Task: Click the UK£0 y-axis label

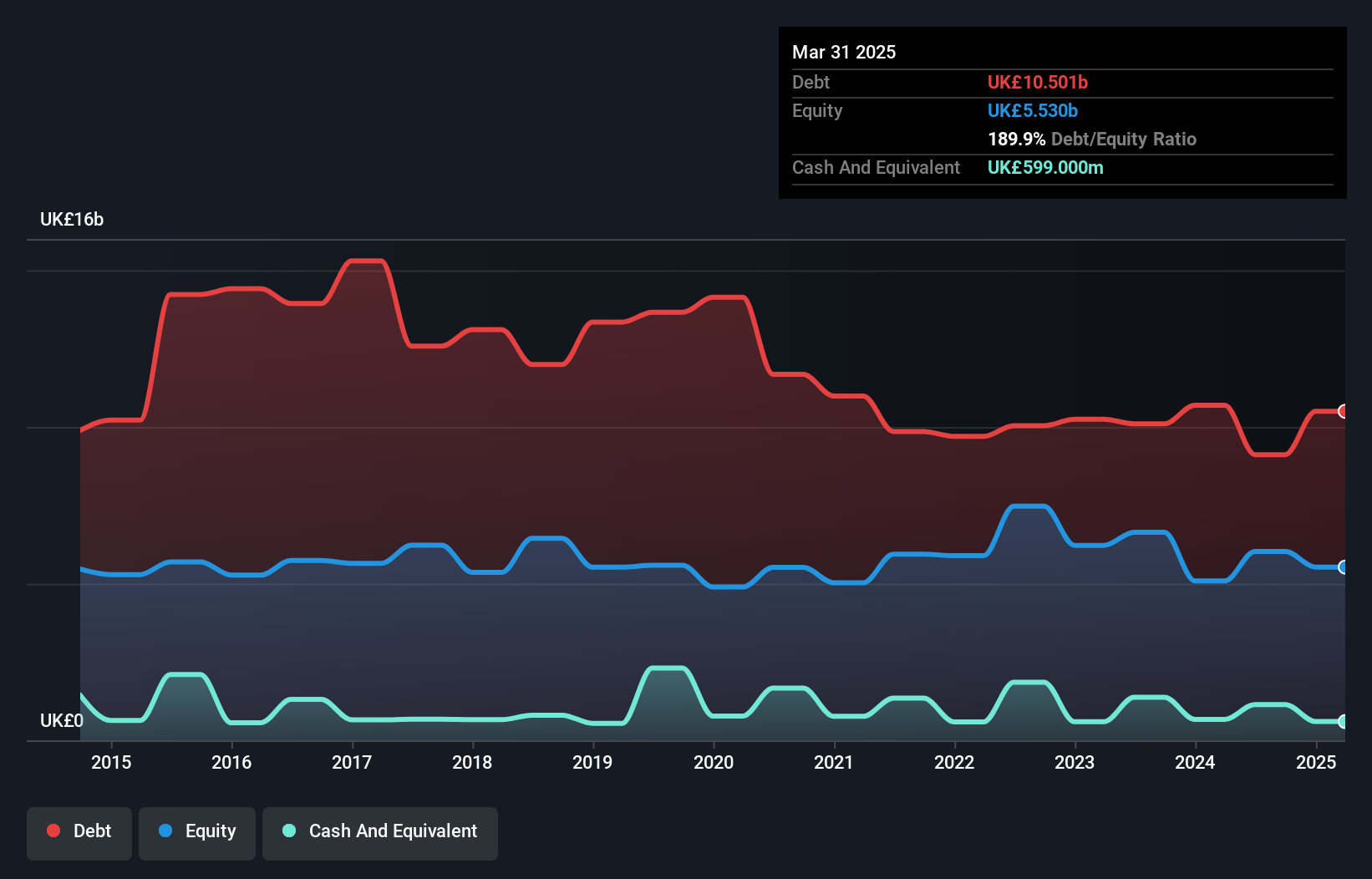Action: click(62, 721)
